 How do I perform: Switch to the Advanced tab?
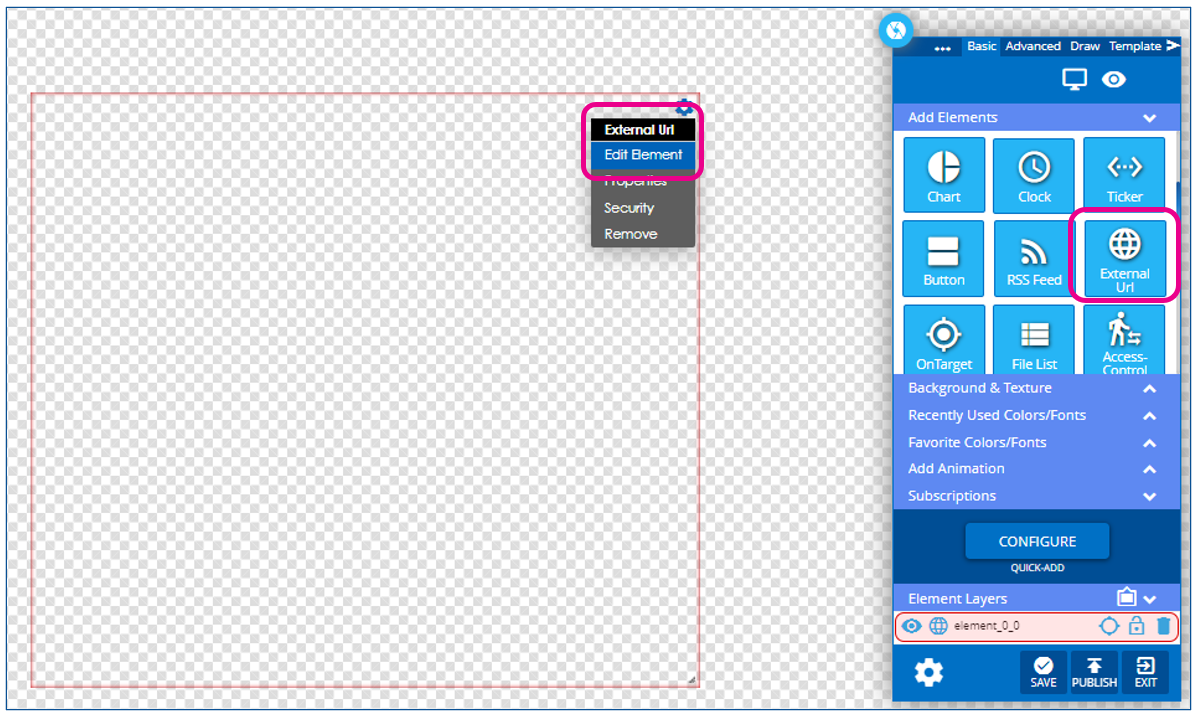click(x=1032, y=45)
